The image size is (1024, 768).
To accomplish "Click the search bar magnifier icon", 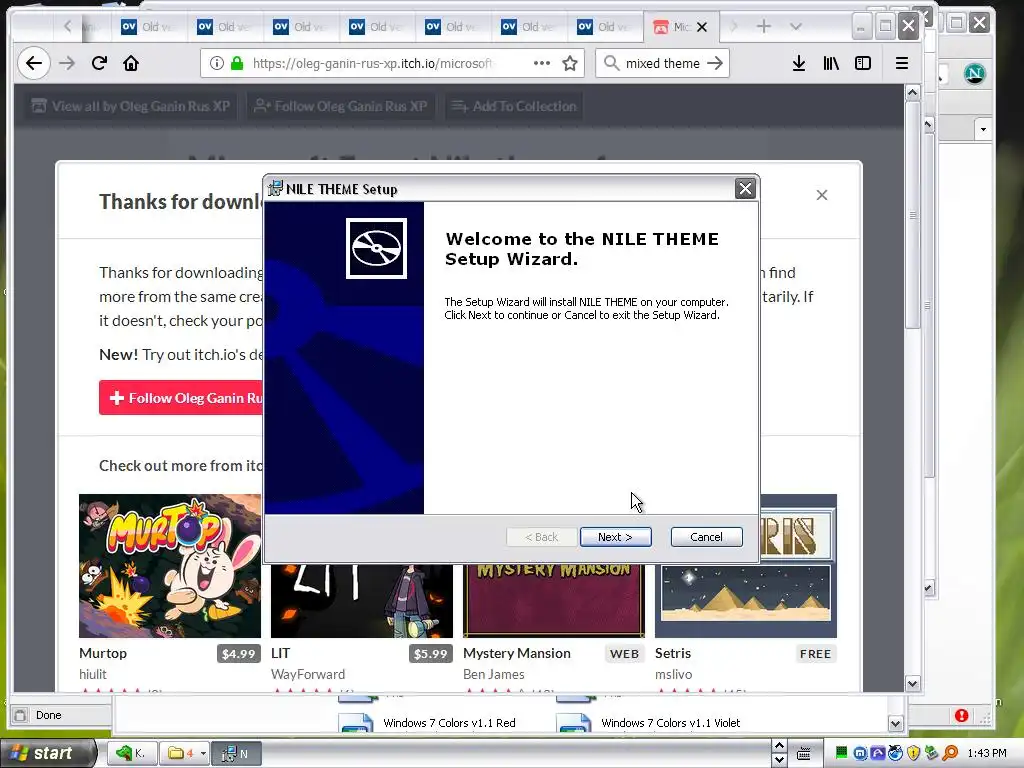I will tap(611, 63).
